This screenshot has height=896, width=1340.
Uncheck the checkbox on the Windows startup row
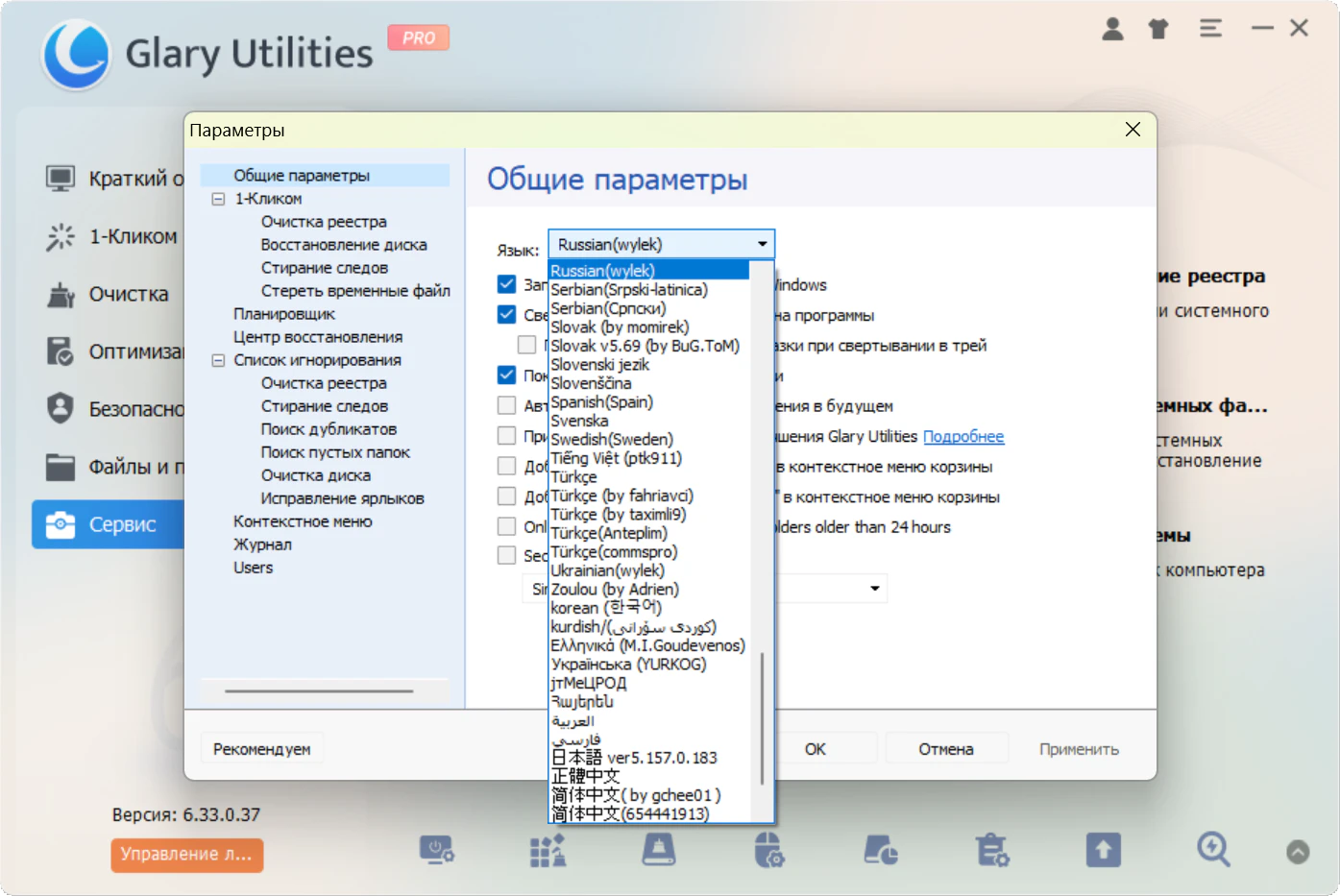pos(506,284)
